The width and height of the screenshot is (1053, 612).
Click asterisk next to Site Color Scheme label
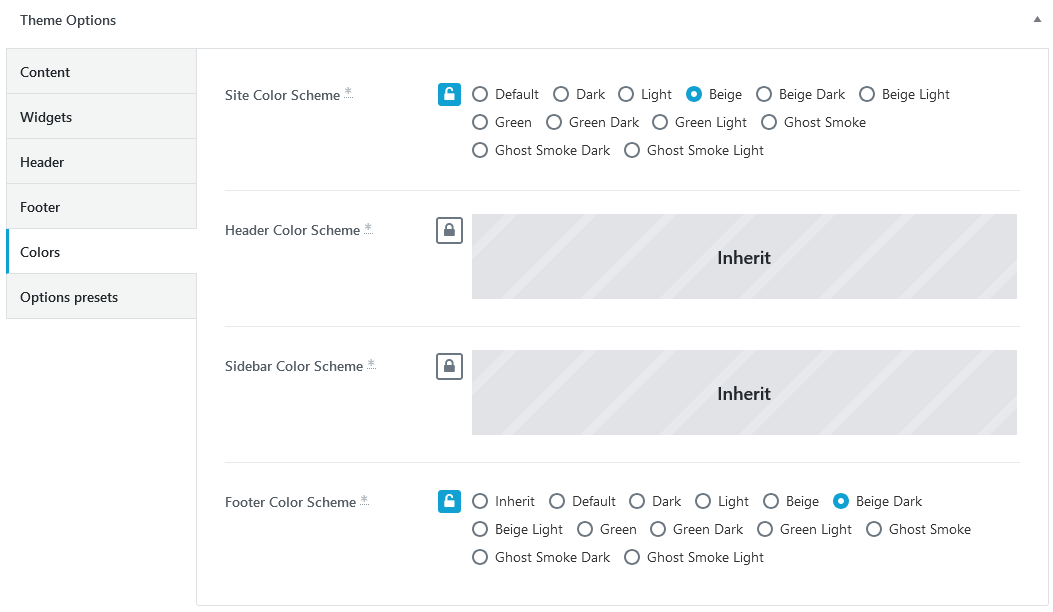pyautogui.click(x=349, y=93)
